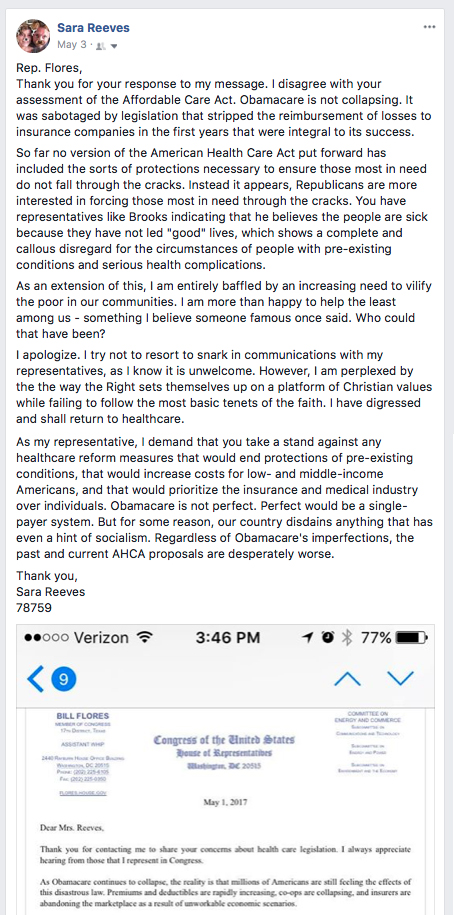The height and width of the screenshot is (915, 454).
Task: Open the flores.house.gov link in letterhead
Action: tap(82, 792)
